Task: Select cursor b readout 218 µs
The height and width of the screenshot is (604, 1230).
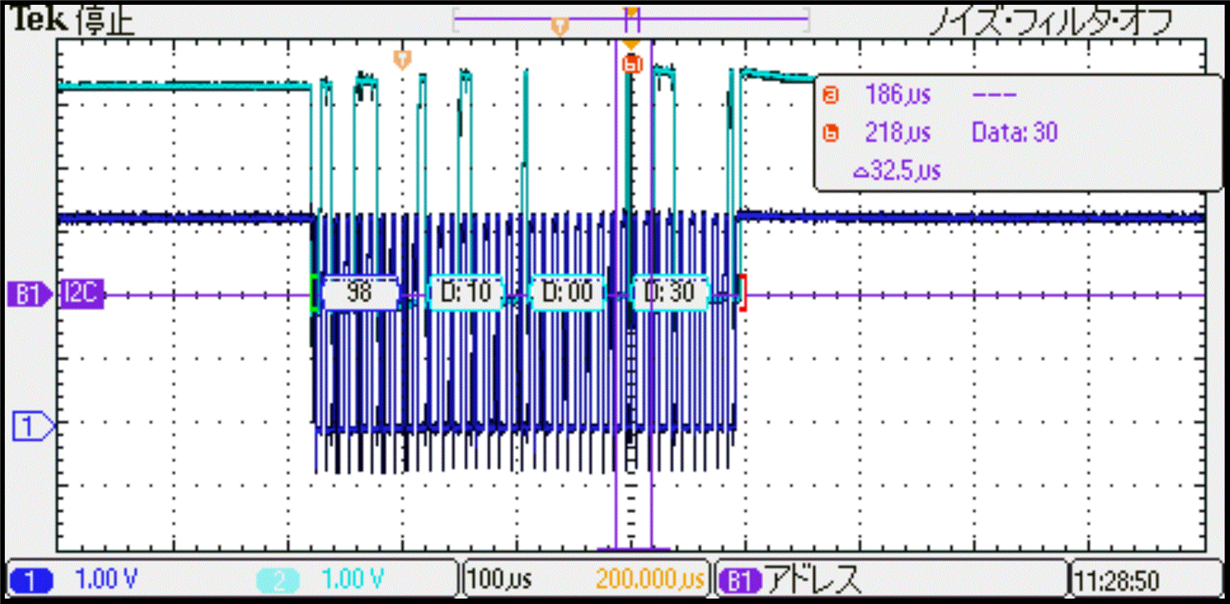Action: click(x=898, y=132)
